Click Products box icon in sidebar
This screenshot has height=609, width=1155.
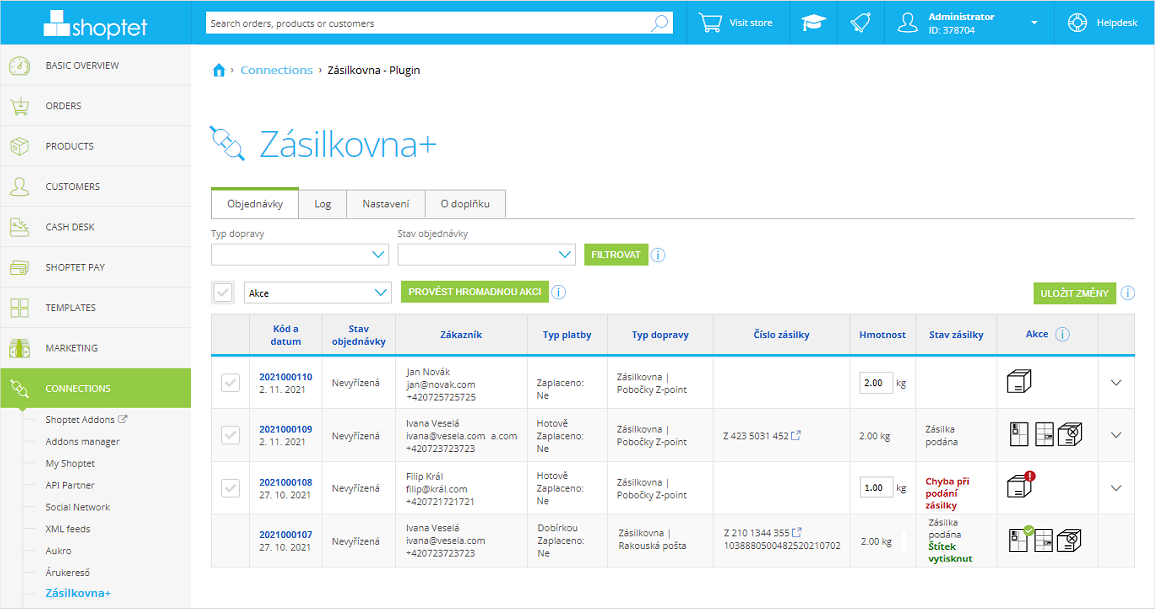pyautogui.click(x=20, y=147)
